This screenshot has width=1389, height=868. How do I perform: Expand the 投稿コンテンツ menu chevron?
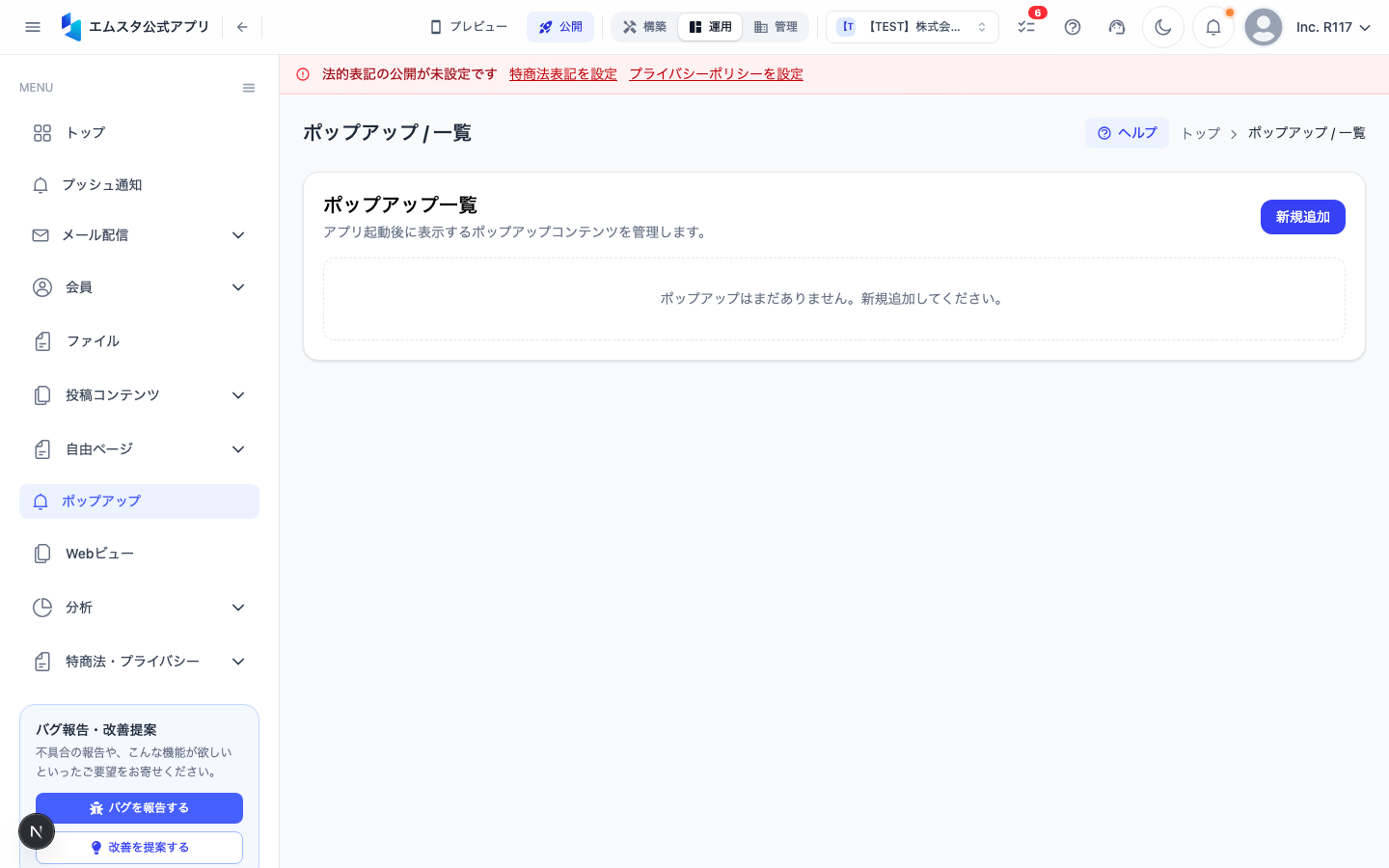238,395
